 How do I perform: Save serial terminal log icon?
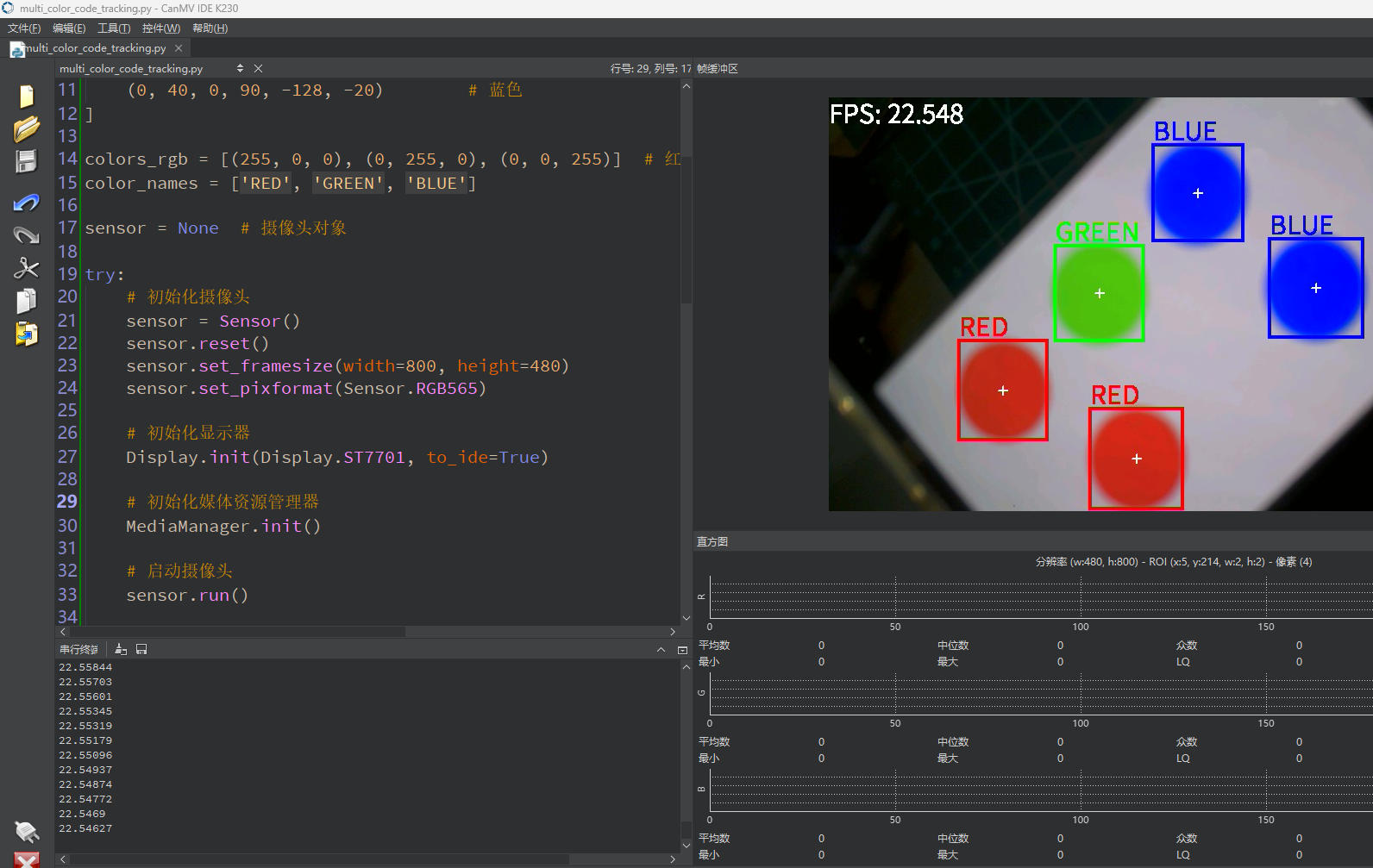click(141, 649)
